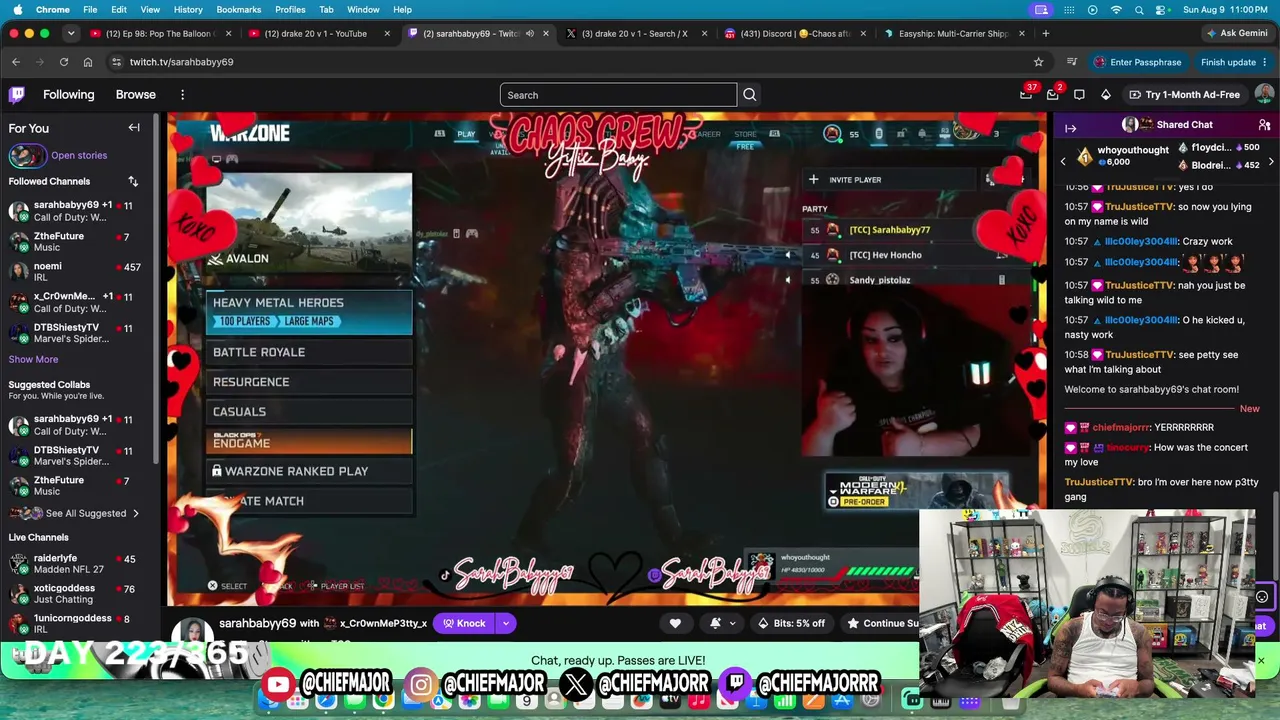The height and width of the screenshot is (720, 1280).
Task: Open the History menu
Action: pyautogui.click(x=188, y=10)
